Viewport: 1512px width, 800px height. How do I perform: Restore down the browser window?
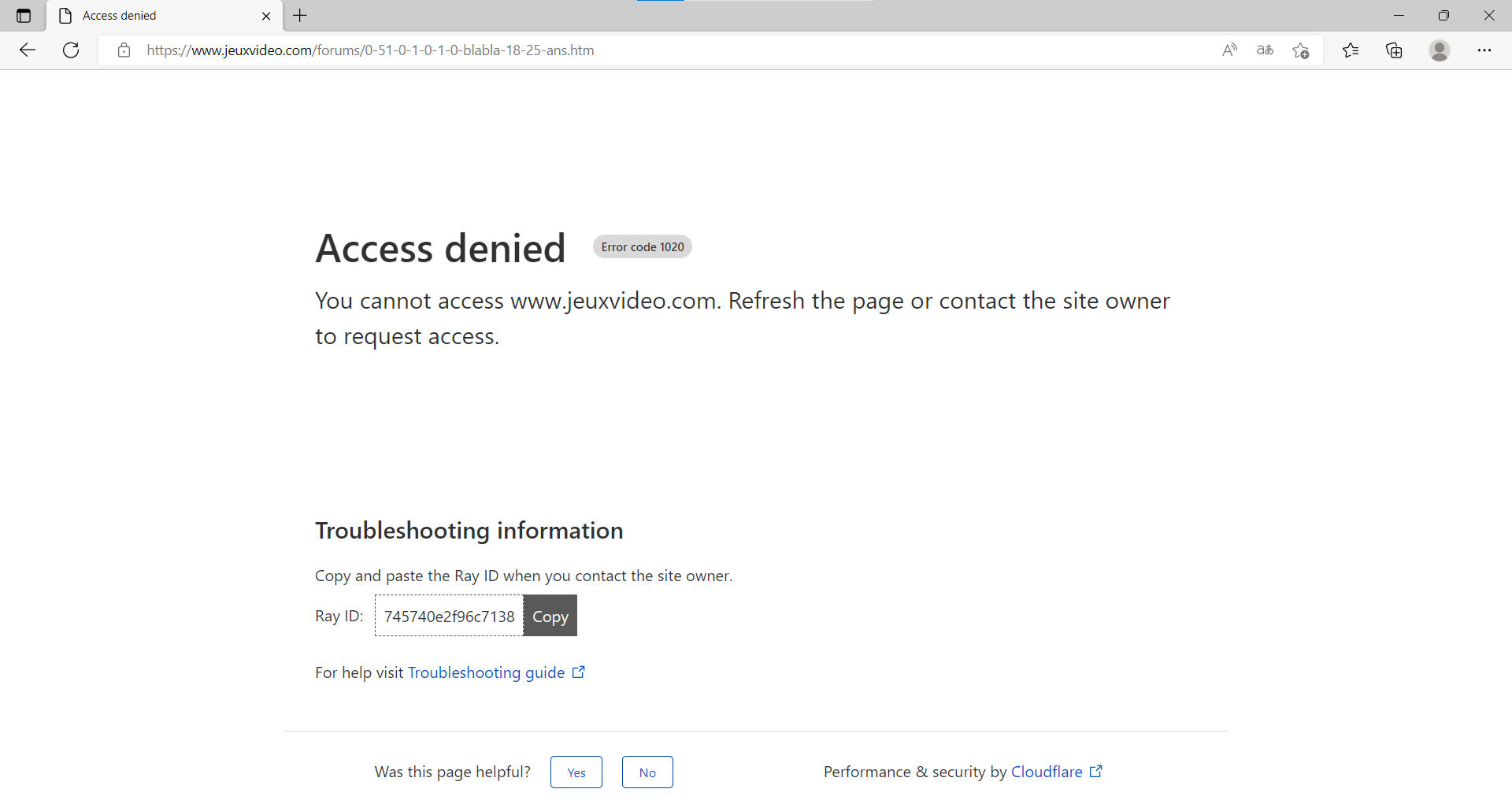pyautogui.click(x=1443, y=16)
